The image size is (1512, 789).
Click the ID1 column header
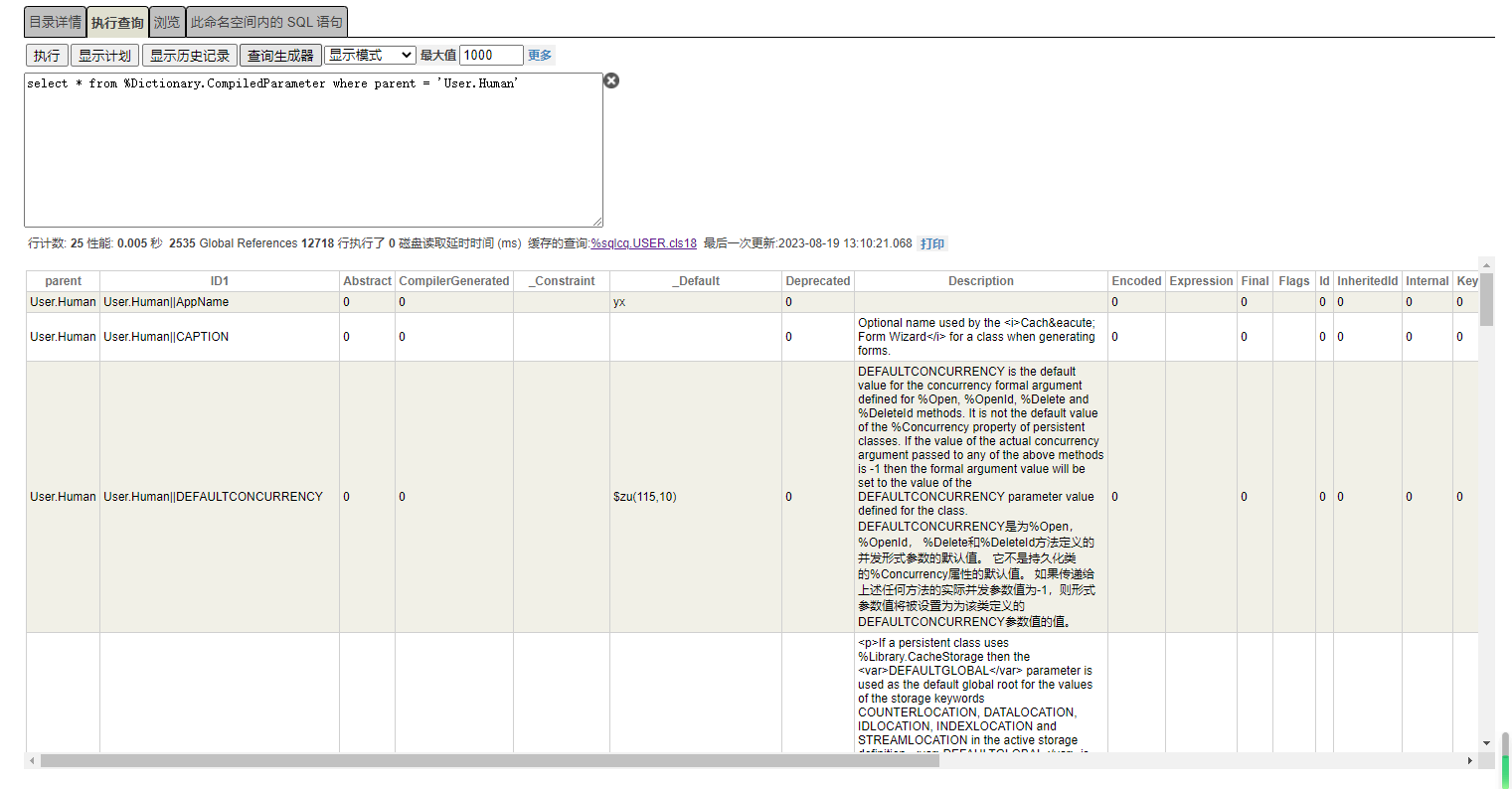(220, 281)
